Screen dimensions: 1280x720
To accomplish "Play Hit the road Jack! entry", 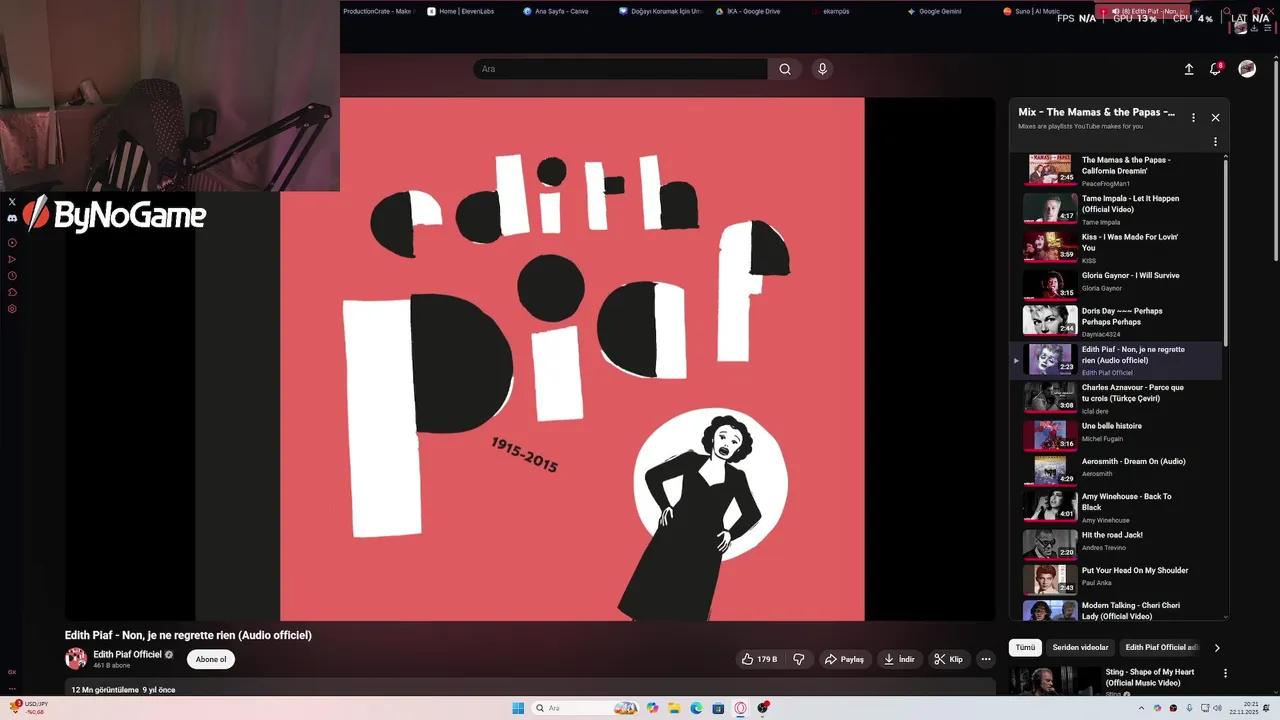I will (x=1115, y=544).
